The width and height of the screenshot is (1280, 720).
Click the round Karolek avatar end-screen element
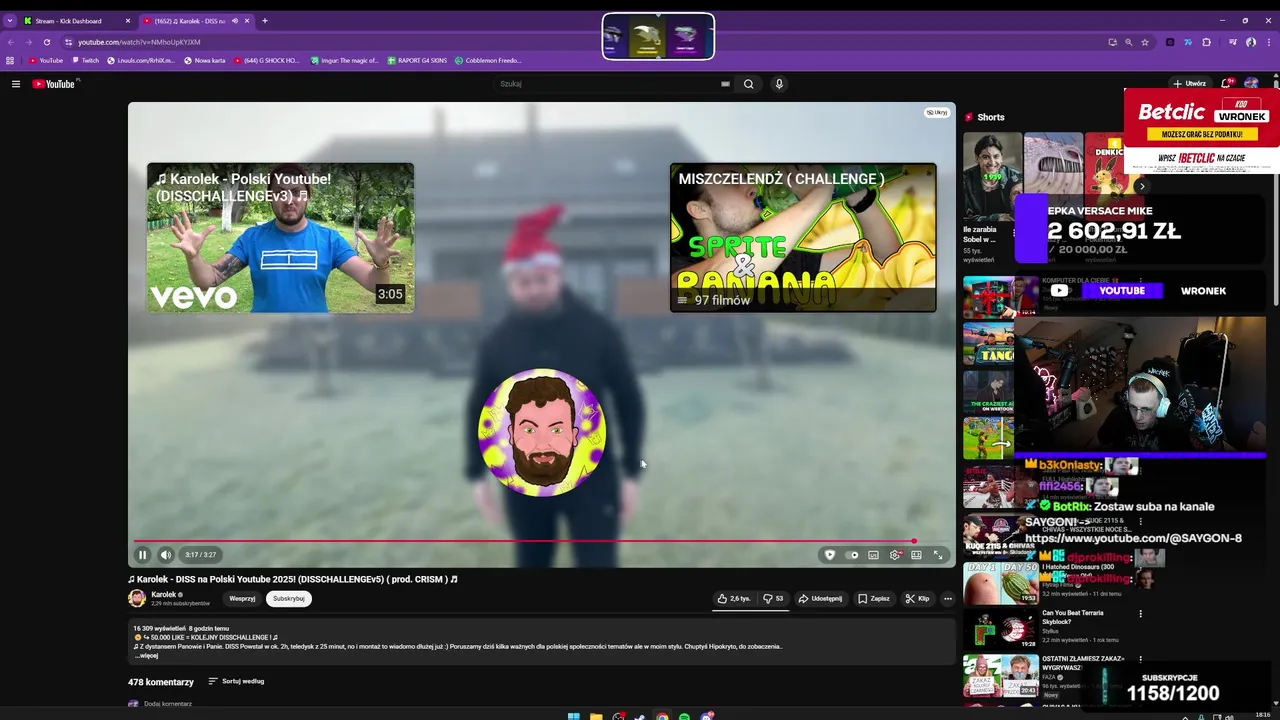(x=542, y=432)
